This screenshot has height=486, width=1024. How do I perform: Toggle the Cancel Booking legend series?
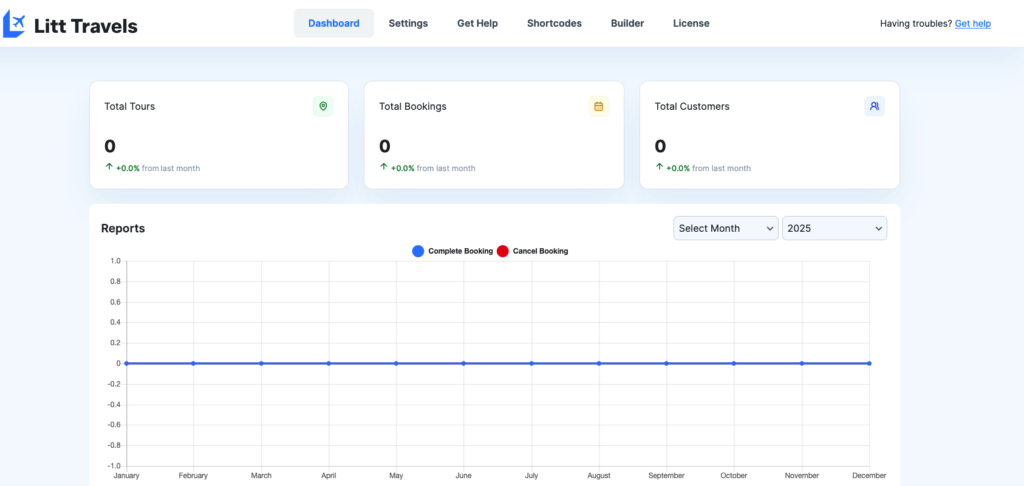coord(533,251)
